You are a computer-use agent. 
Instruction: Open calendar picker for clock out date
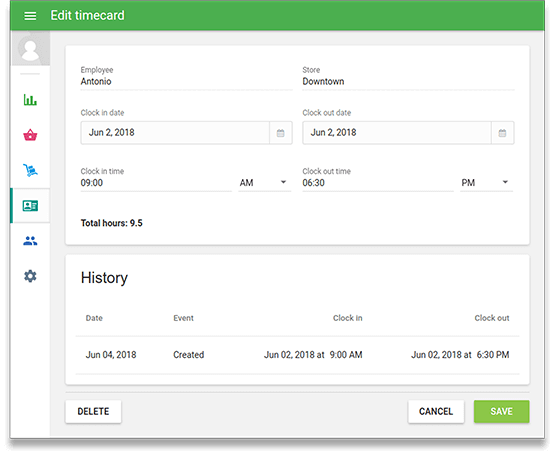[502, 133]
